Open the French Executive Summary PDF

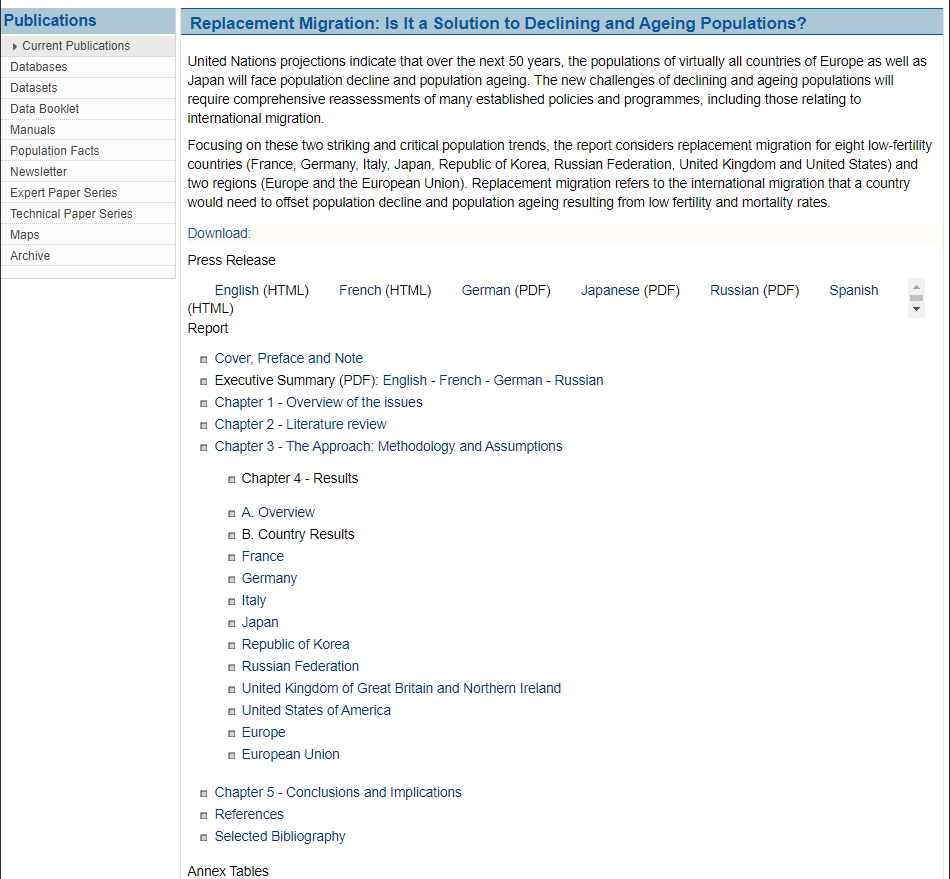pyautogui.click(x=460, y=380)
